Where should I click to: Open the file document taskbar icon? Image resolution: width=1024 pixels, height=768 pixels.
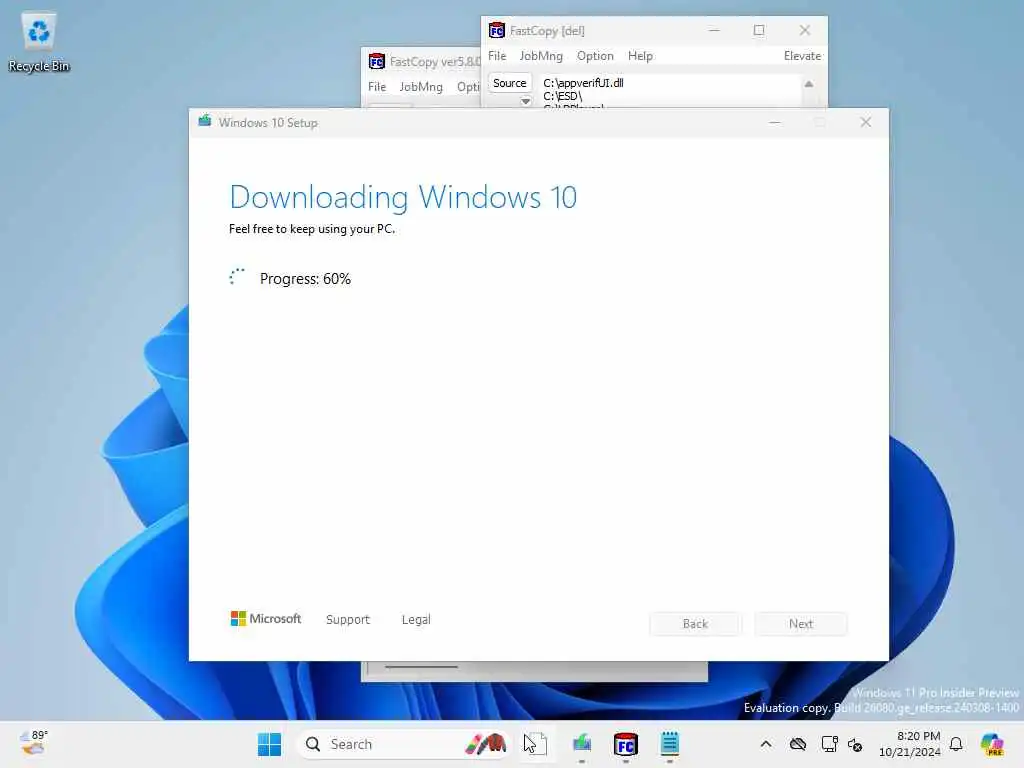pyautogui.click(x=536, y=744)
